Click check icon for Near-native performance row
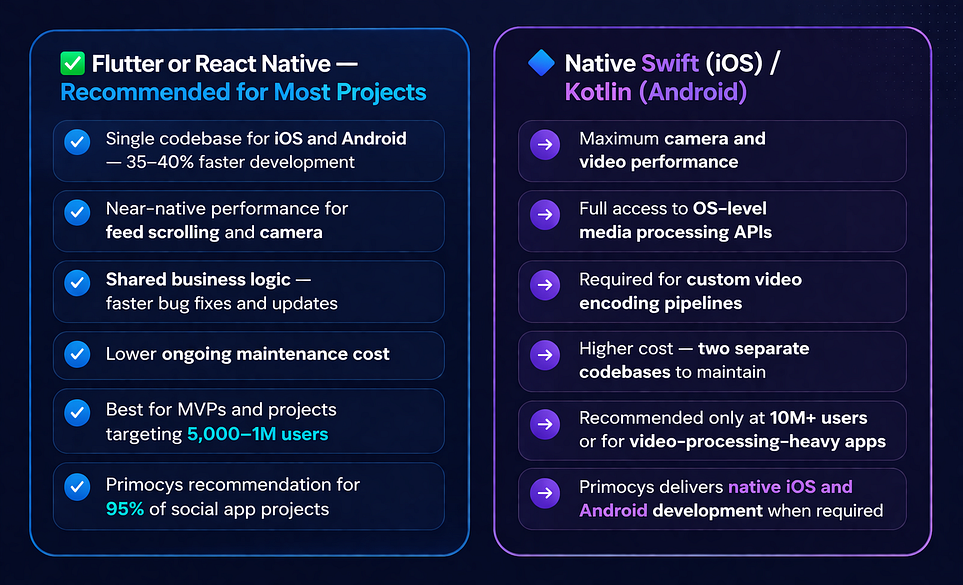 77,212
